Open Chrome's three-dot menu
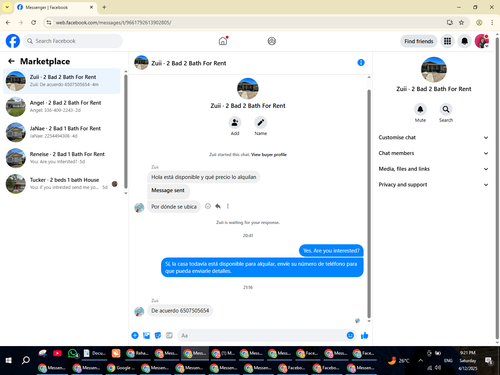Image resolution: width=500 pixels, height=375 pixels. pos(492,22)
